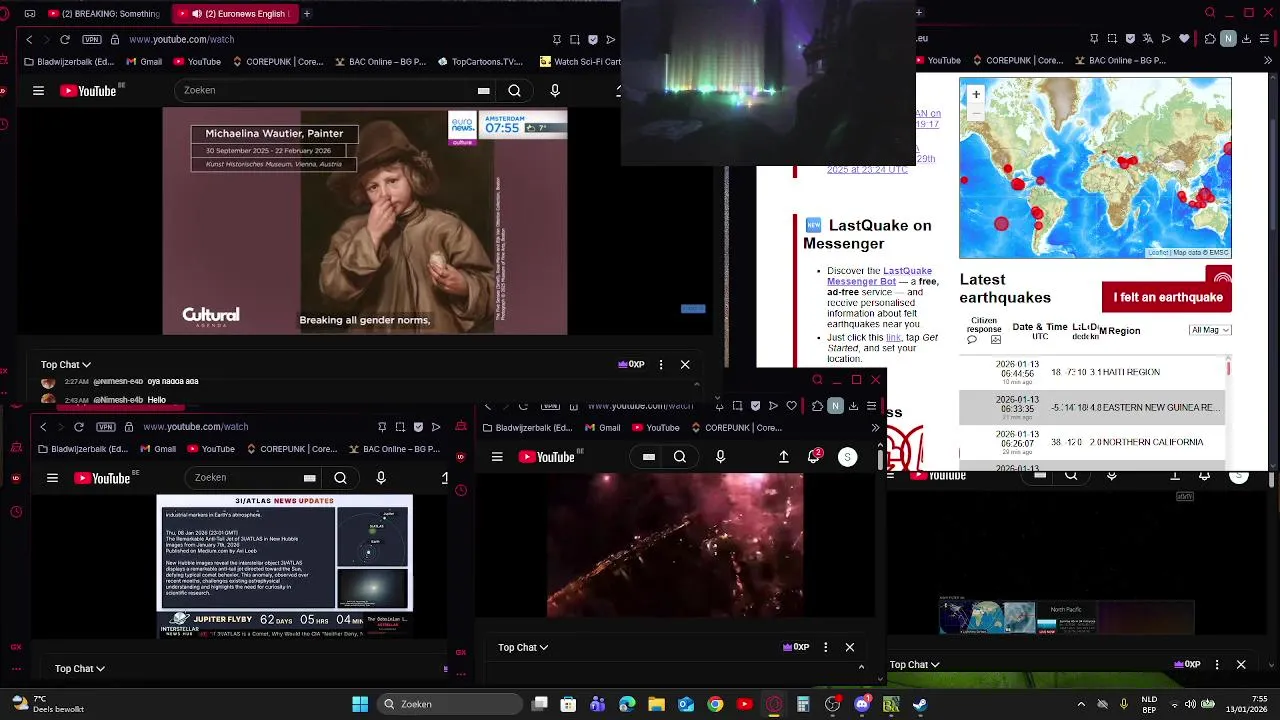Open Discord from the taskbar
This screenshot has height=720, width=1280.
point(862,704)
